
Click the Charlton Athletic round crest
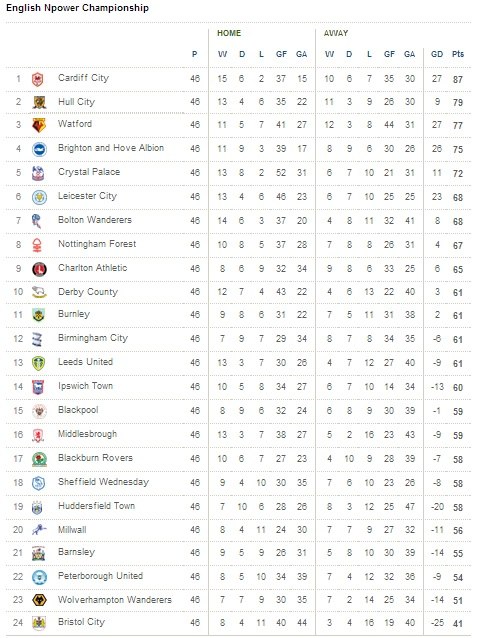click(x=39, y=269)
